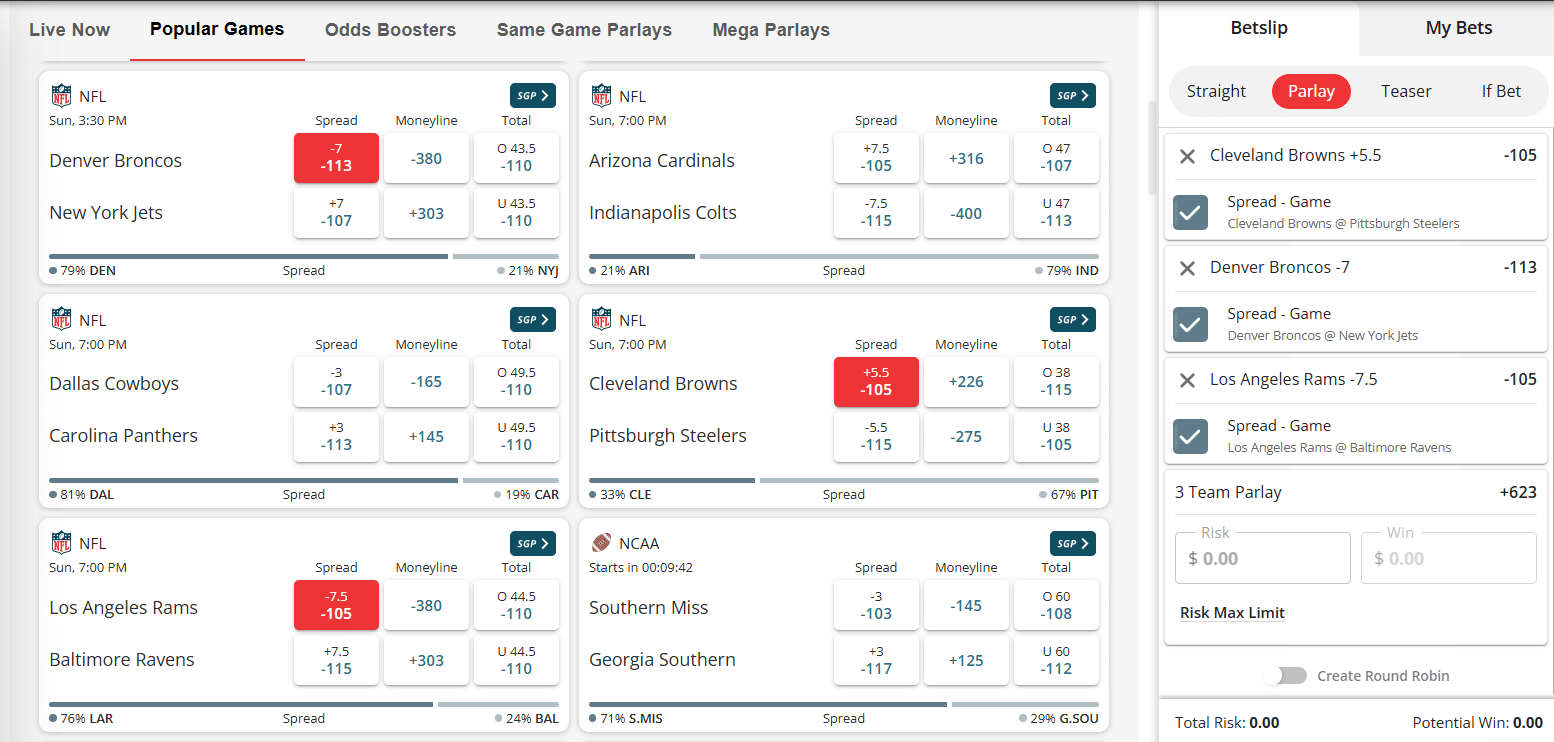This screenshot has width=1554, height=742.
Task: Select Arizona Cardinals +316 moneyline
Action: point(966,157)
